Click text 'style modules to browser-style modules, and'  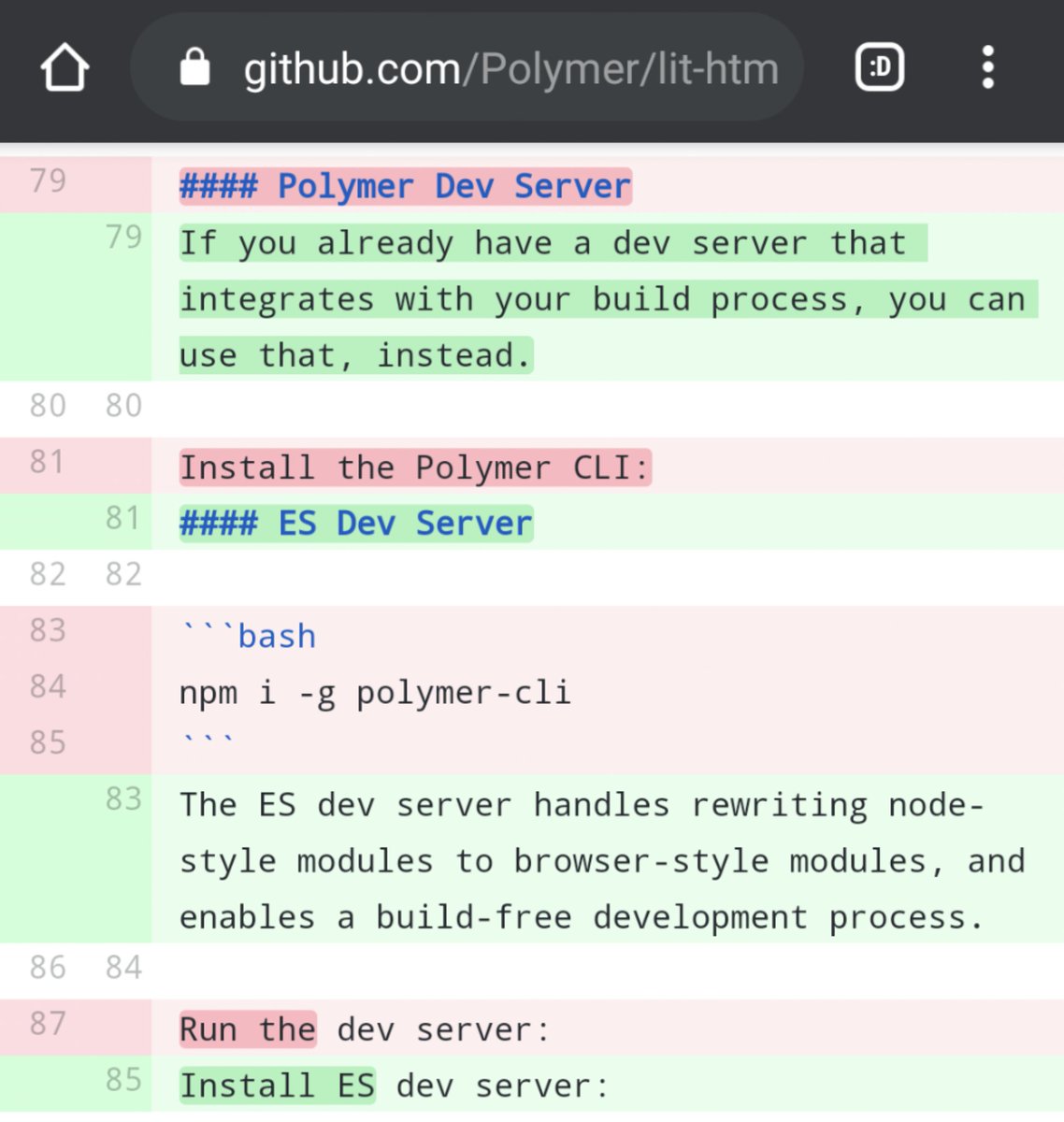(603, 860)
